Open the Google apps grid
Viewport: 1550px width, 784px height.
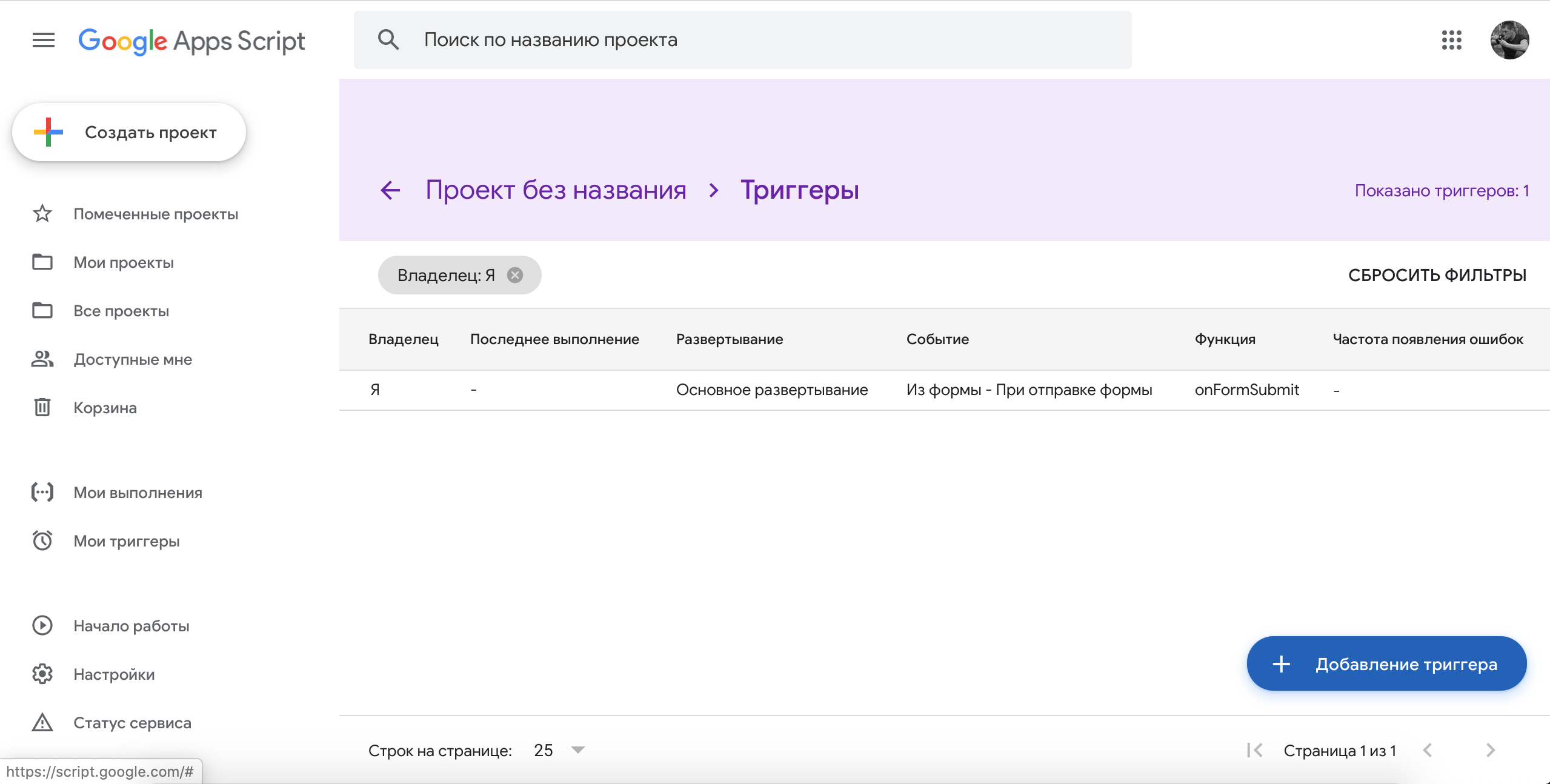[1451, 40]
